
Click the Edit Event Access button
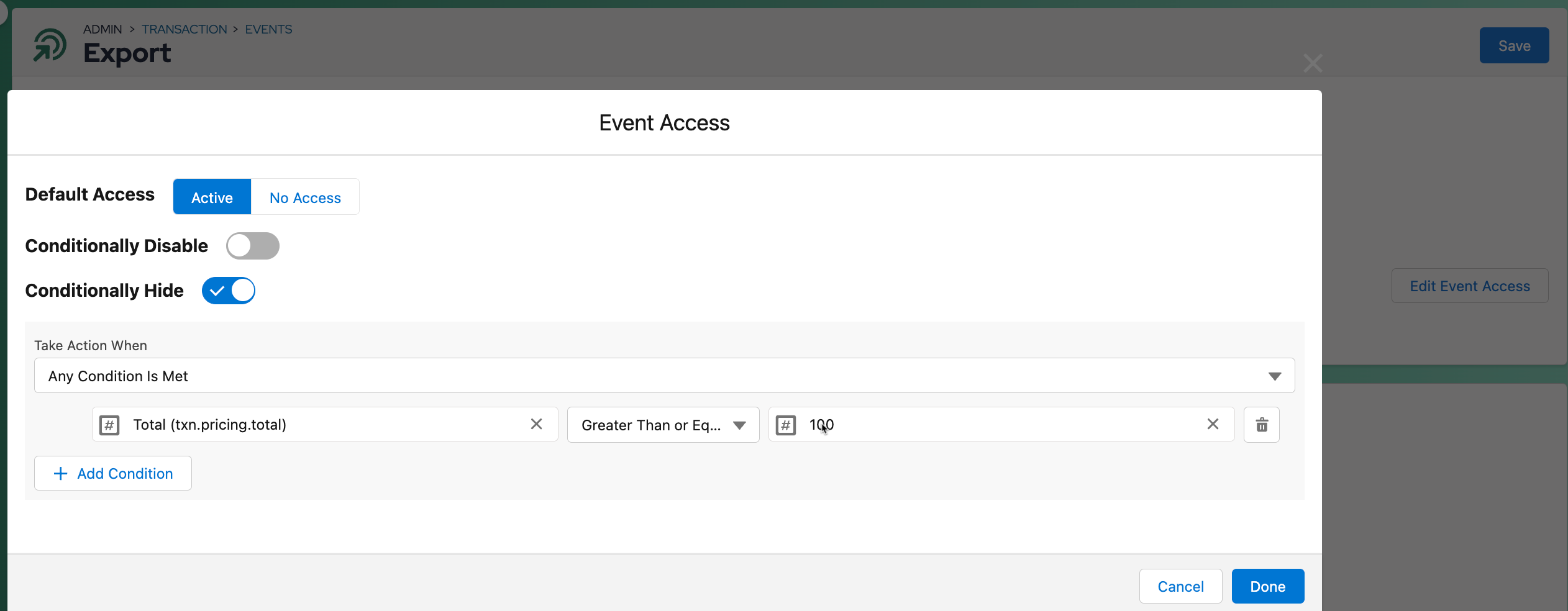pyautogui.click(x=1469, y=286)
